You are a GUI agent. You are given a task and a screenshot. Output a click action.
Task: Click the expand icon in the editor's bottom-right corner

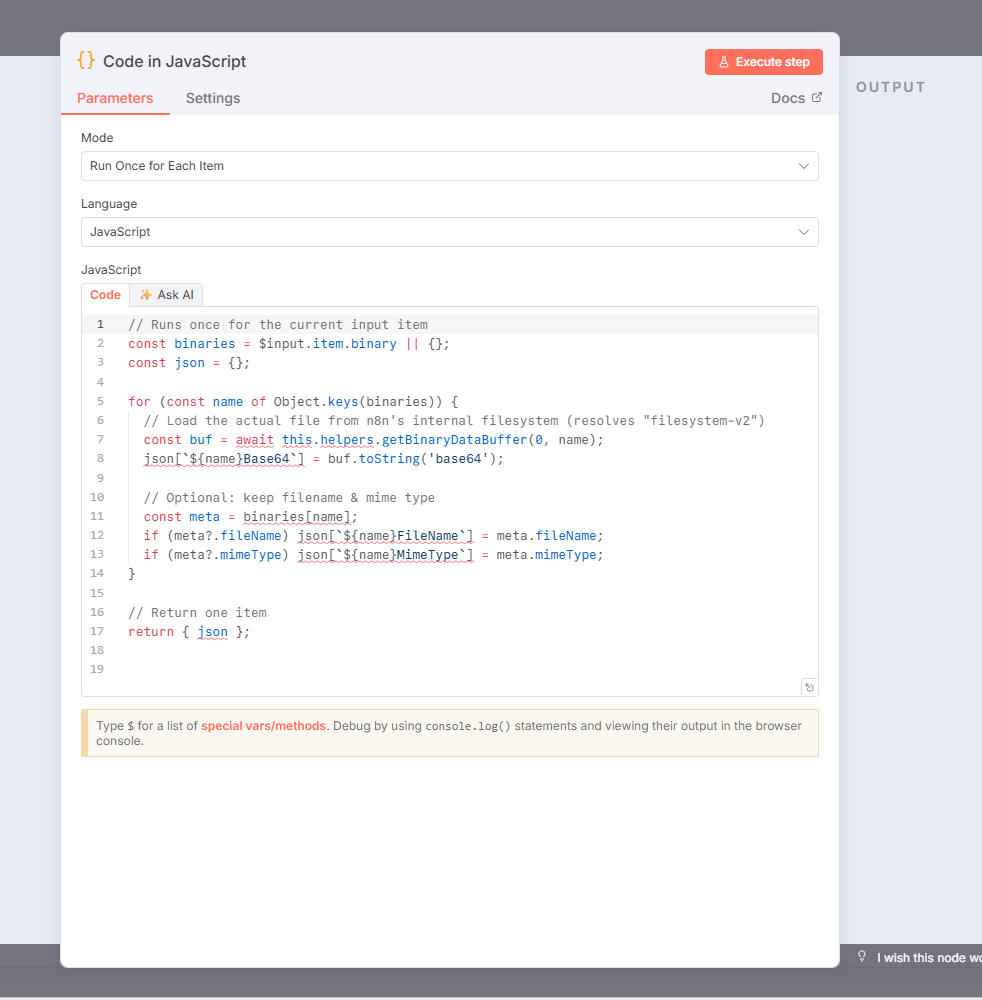(809, 687)
